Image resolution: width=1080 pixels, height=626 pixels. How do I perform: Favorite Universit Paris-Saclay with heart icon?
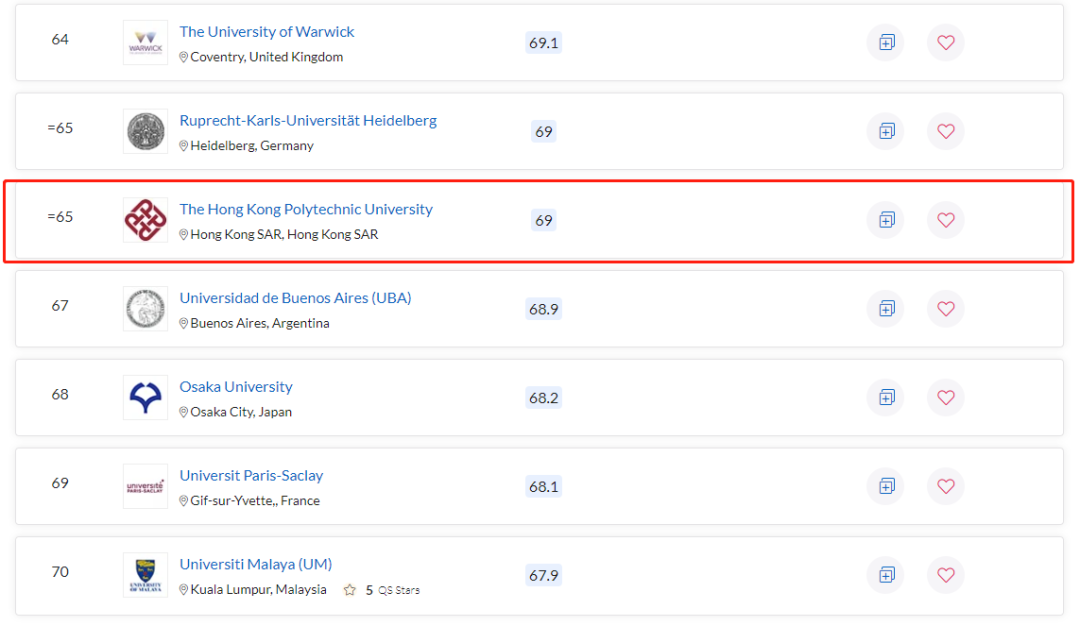tap(946, 487)
